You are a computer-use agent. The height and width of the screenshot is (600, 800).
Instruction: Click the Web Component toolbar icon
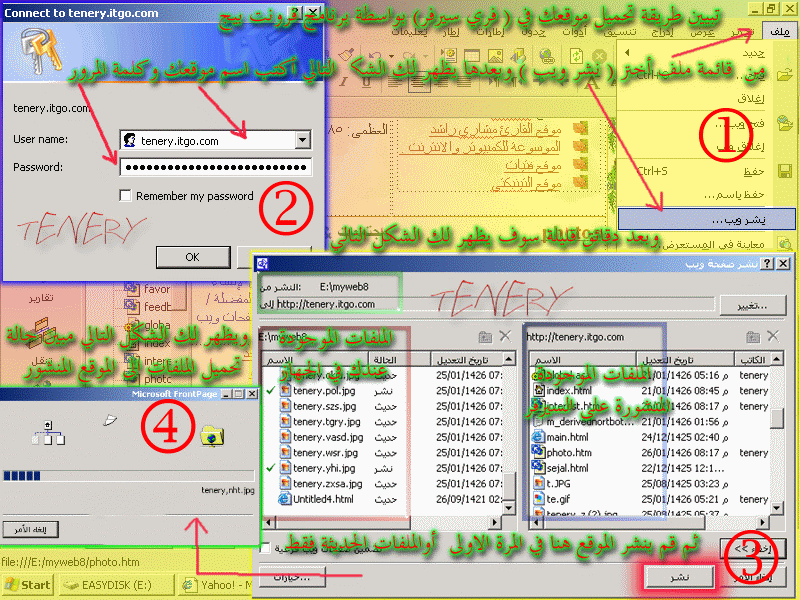449,55
